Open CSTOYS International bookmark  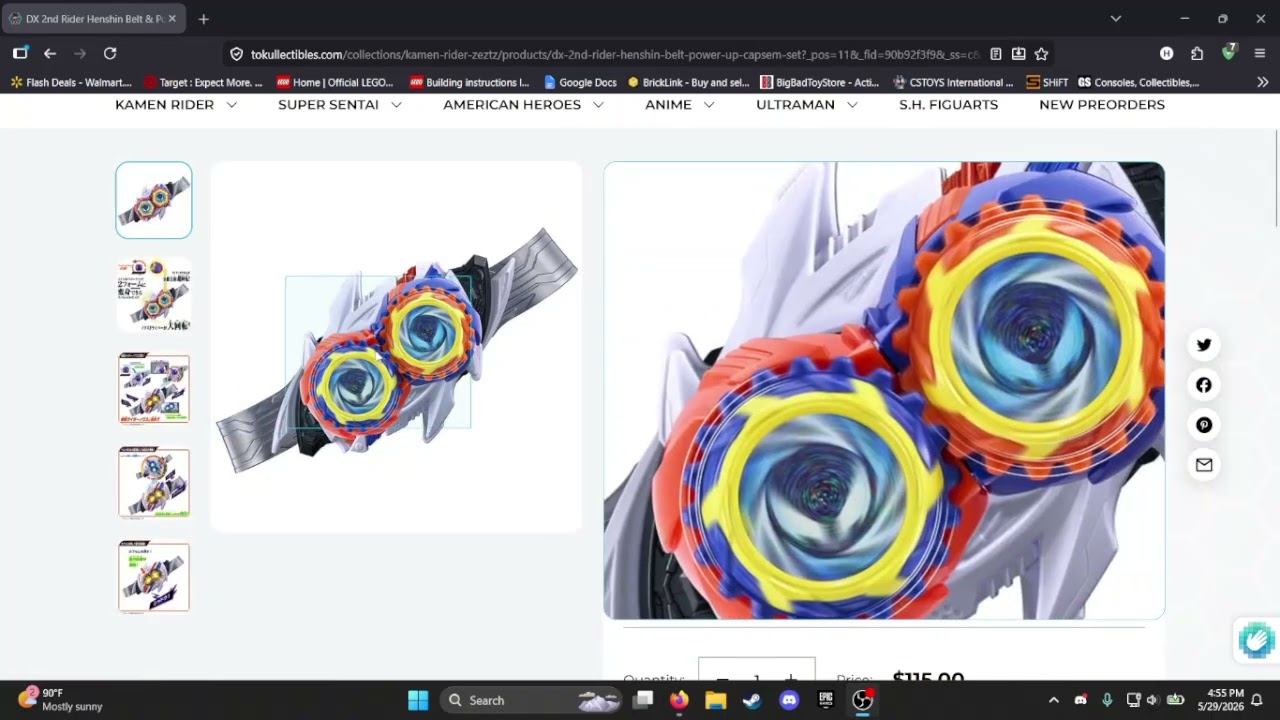tap(953, 83)
